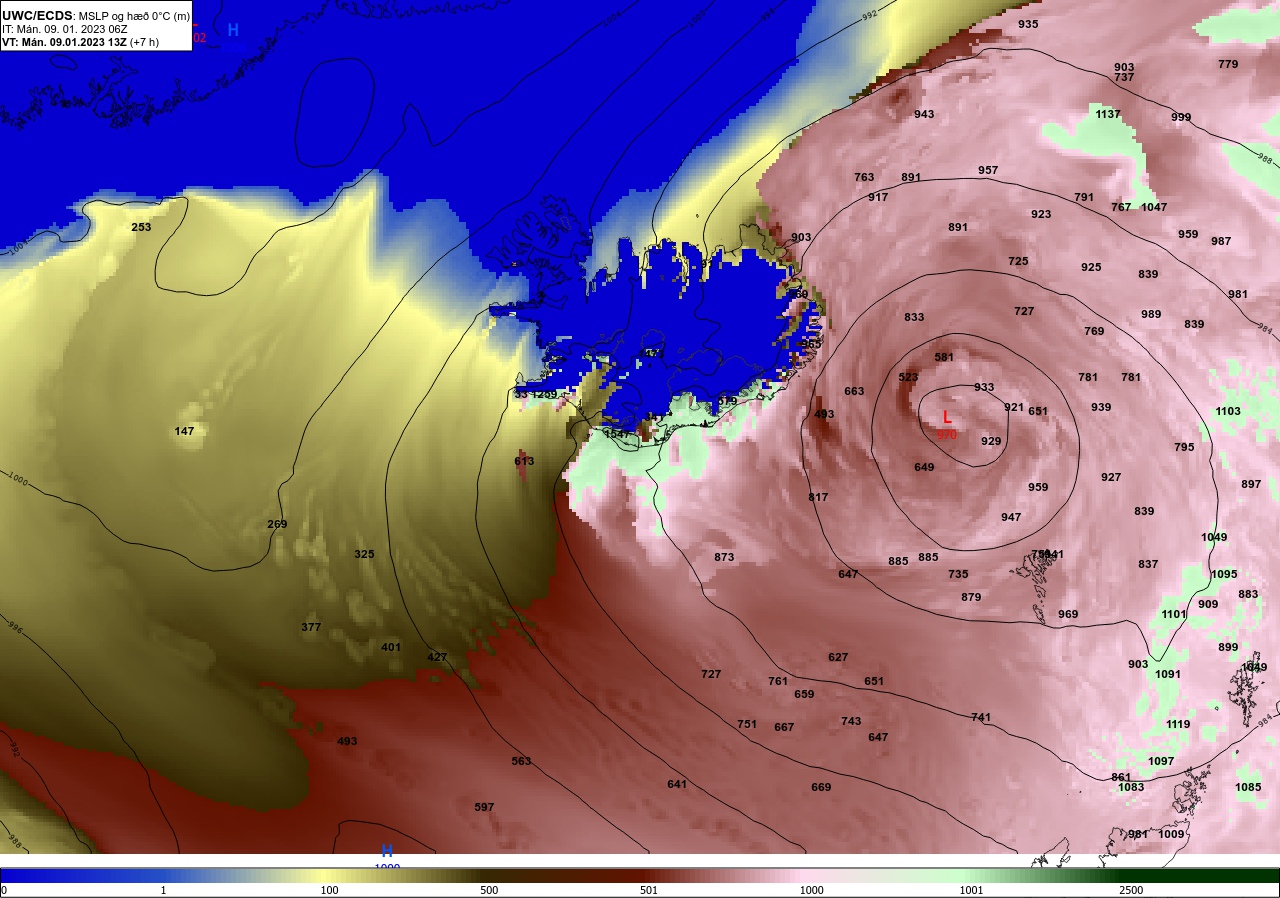Click the map value 669
The height and width of the screenshot is (898, 1280).
(x=821, y=787)
